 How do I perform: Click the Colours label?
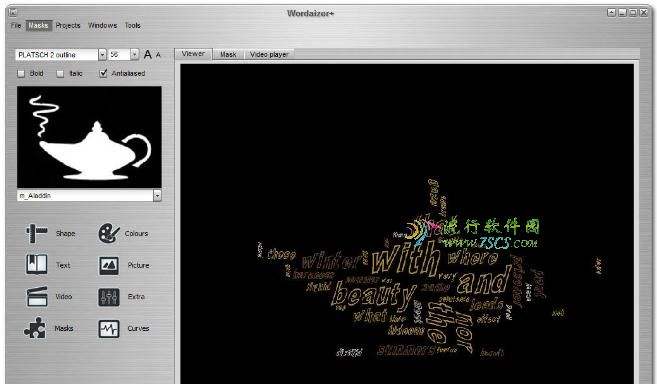[x=136, y=234]
